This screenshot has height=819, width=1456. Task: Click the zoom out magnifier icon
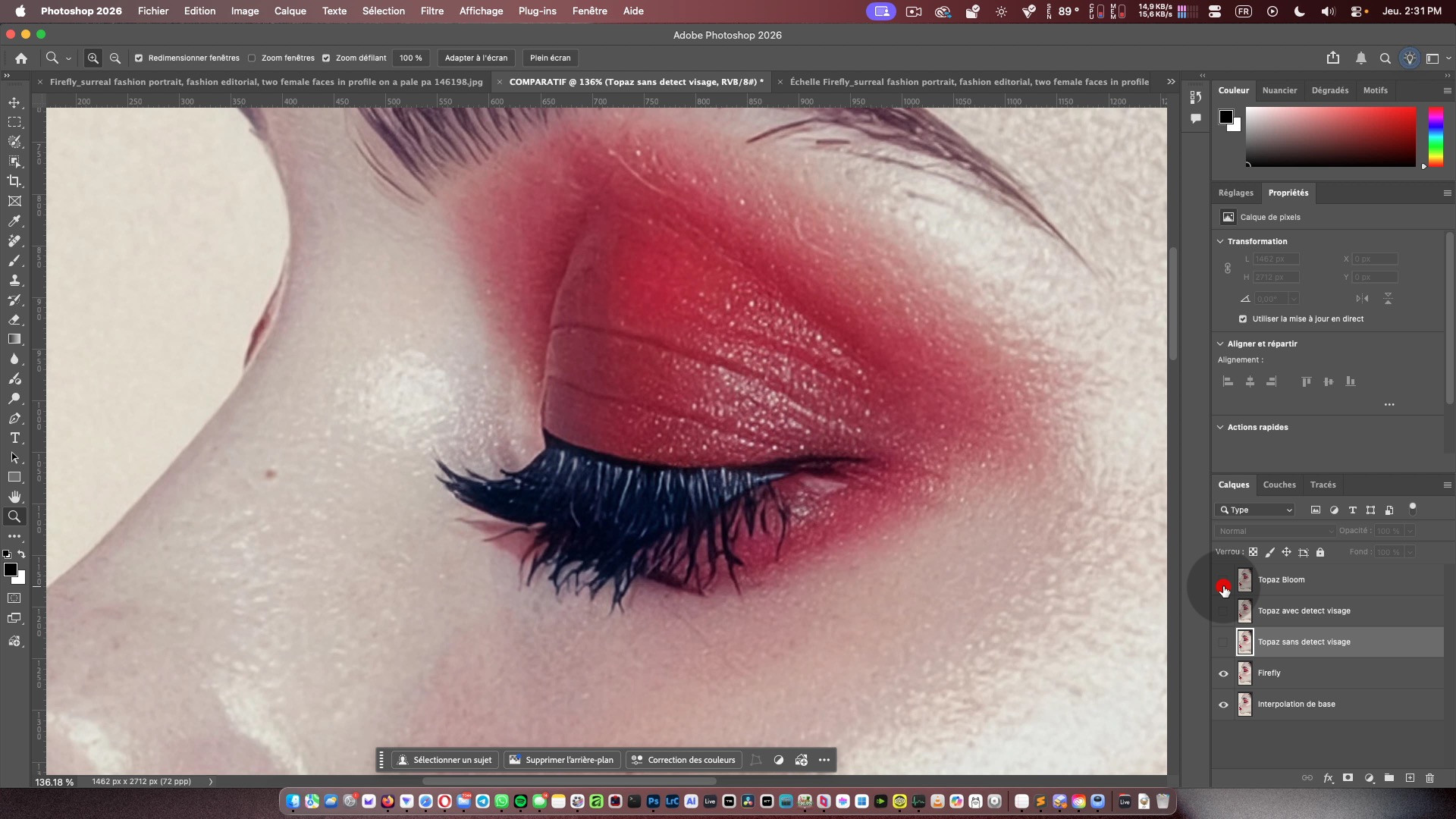coord(115,58)
